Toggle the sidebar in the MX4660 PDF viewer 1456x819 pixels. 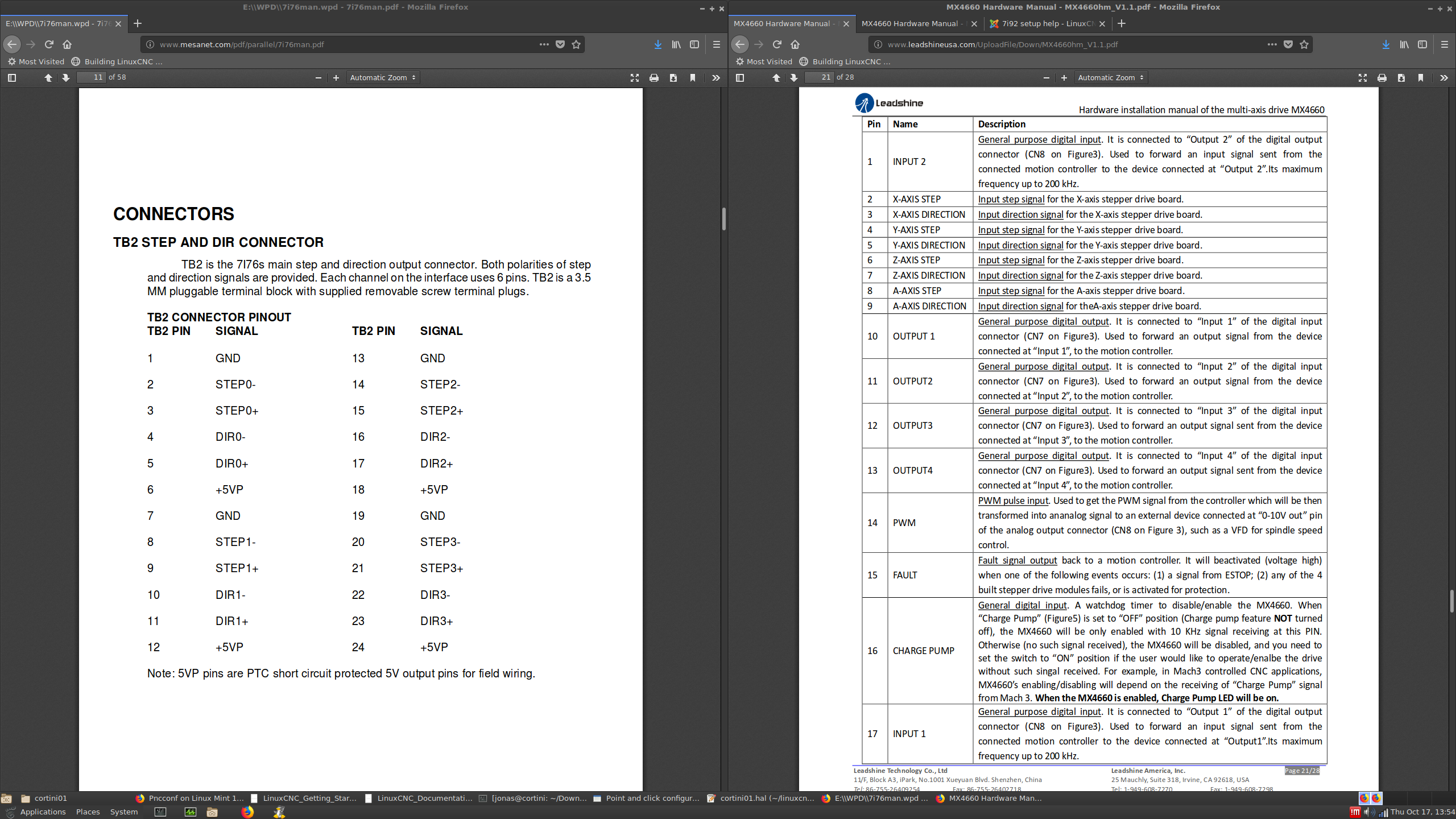[x=740, y=77]
